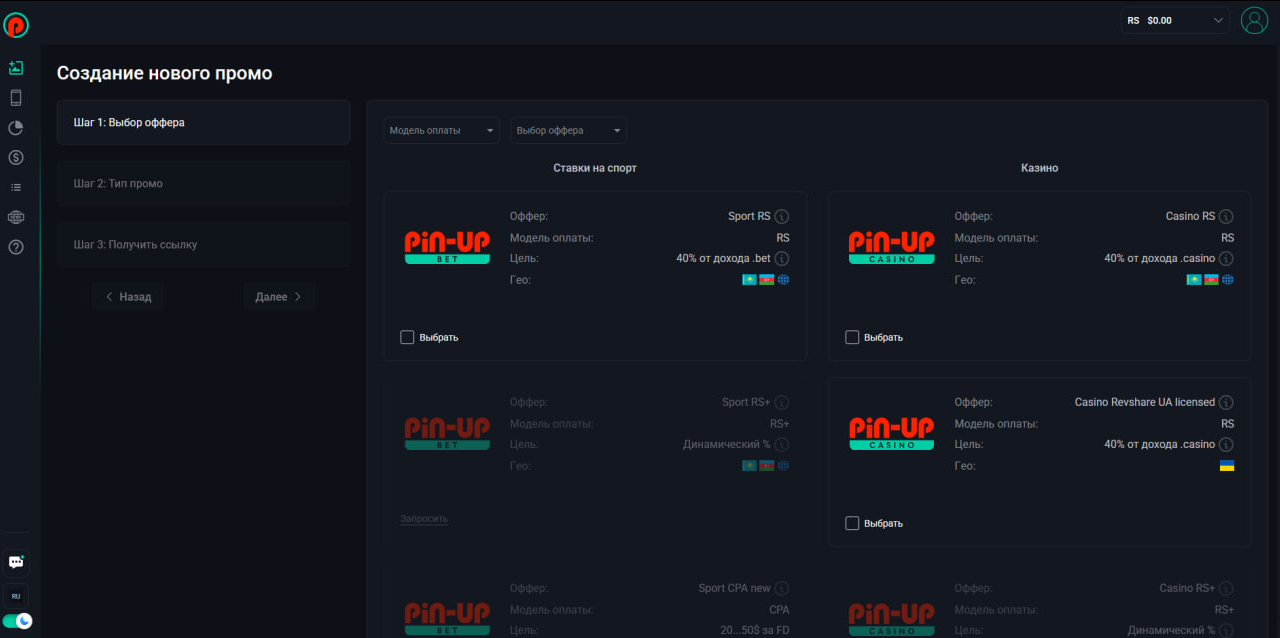This screenshot has height=638, width=1280.
Task: Select step Шаг 2: Тип промо
Action: 204,184
